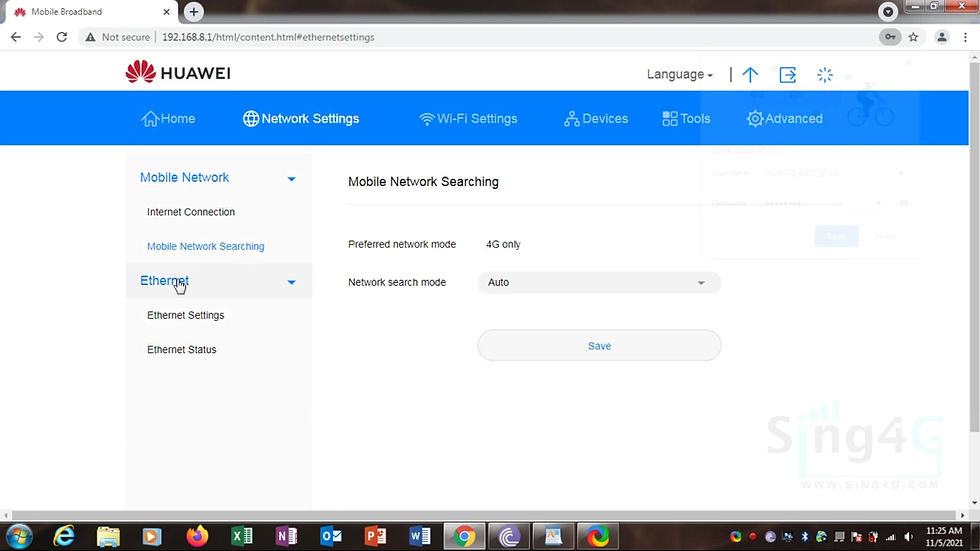Open the Chrome profile icon
The width and height of the screenshot is (980, 551).
[x=942, y=37]
